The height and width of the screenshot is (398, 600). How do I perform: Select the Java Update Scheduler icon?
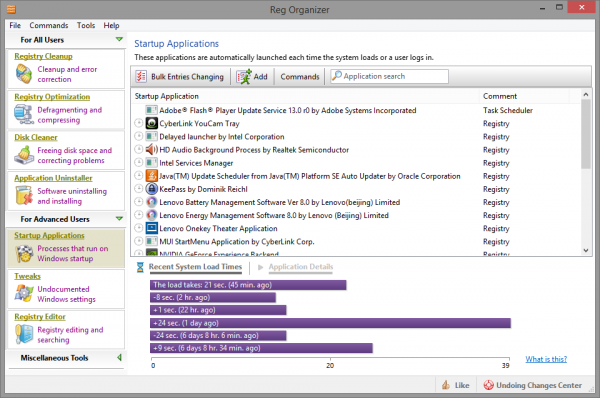(x=152, y=176)
